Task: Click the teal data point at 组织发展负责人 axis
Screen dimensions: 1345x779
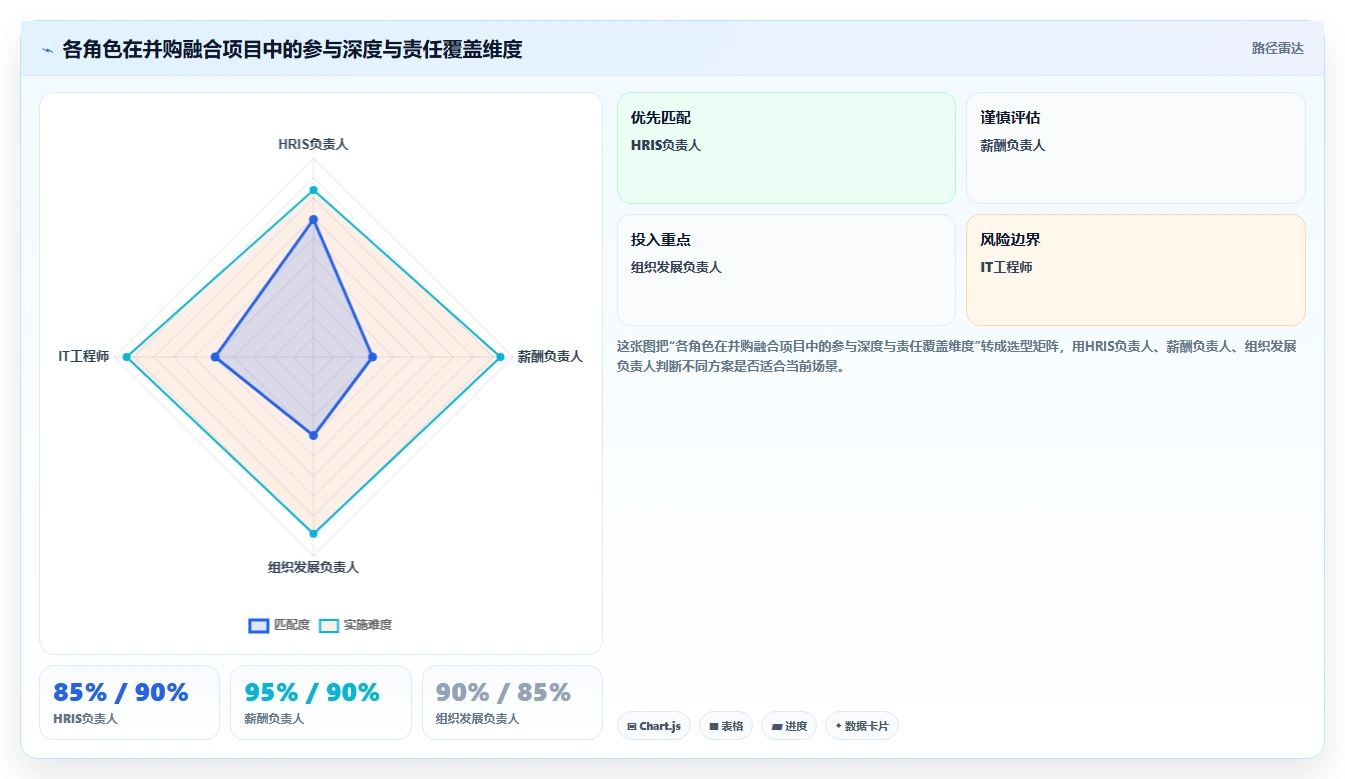Action: click(x=313, y=533)
